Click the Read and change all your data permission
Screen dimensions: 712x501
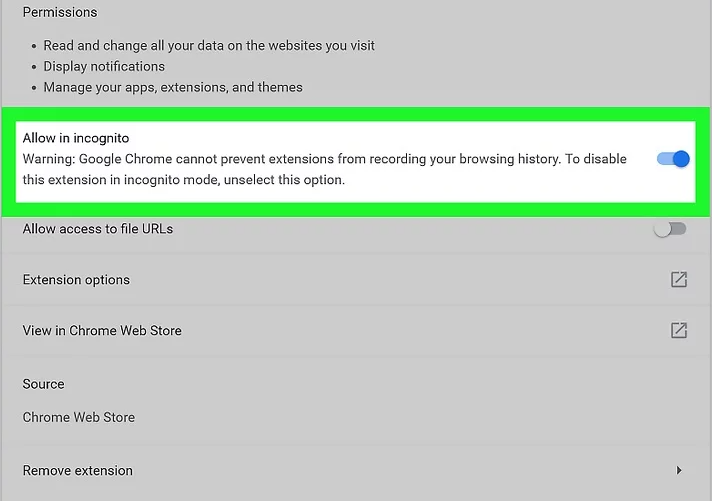(x=209, y=45)
